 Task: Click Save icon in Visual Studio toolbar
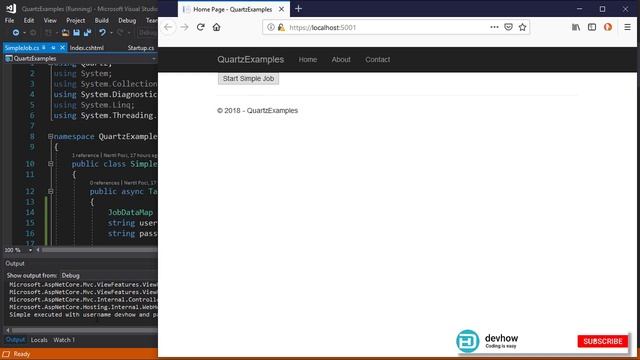point(76,33)
